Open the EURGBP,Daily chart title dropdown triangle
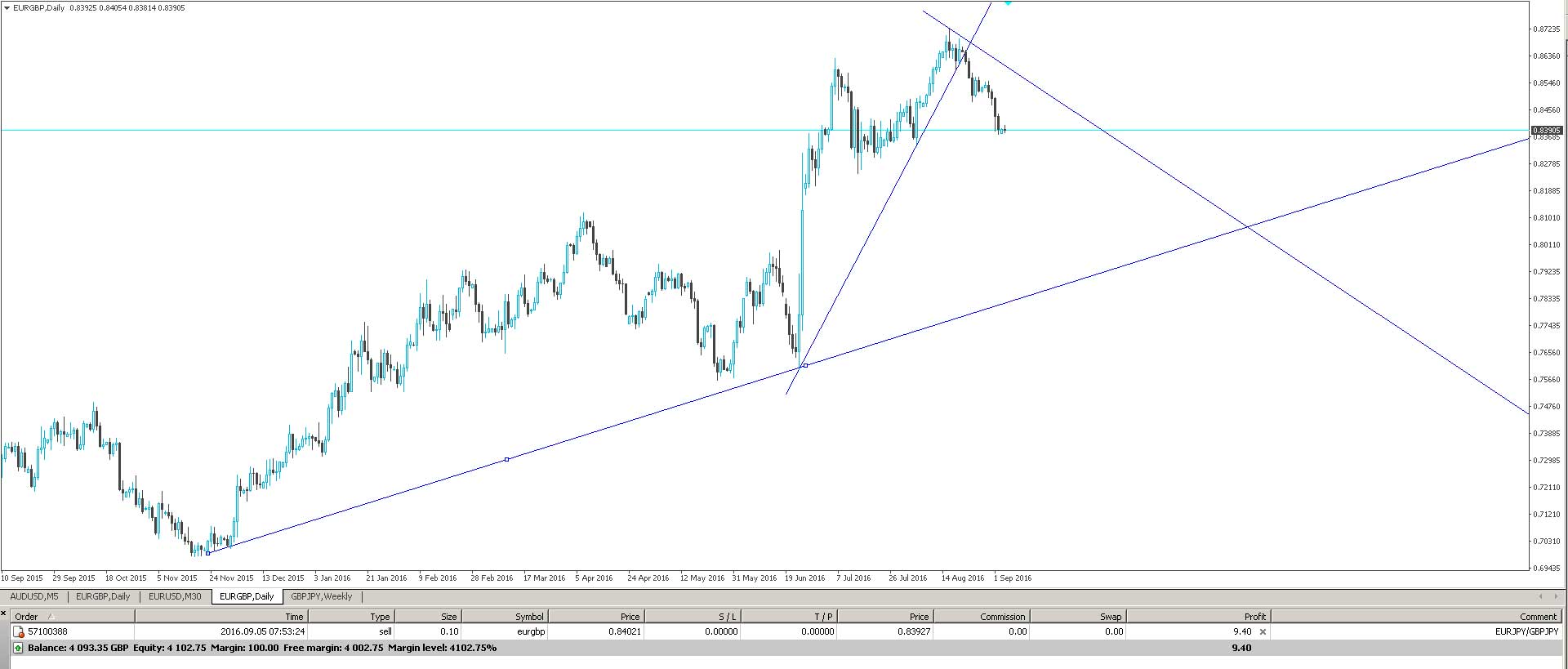 pos(7,8)
